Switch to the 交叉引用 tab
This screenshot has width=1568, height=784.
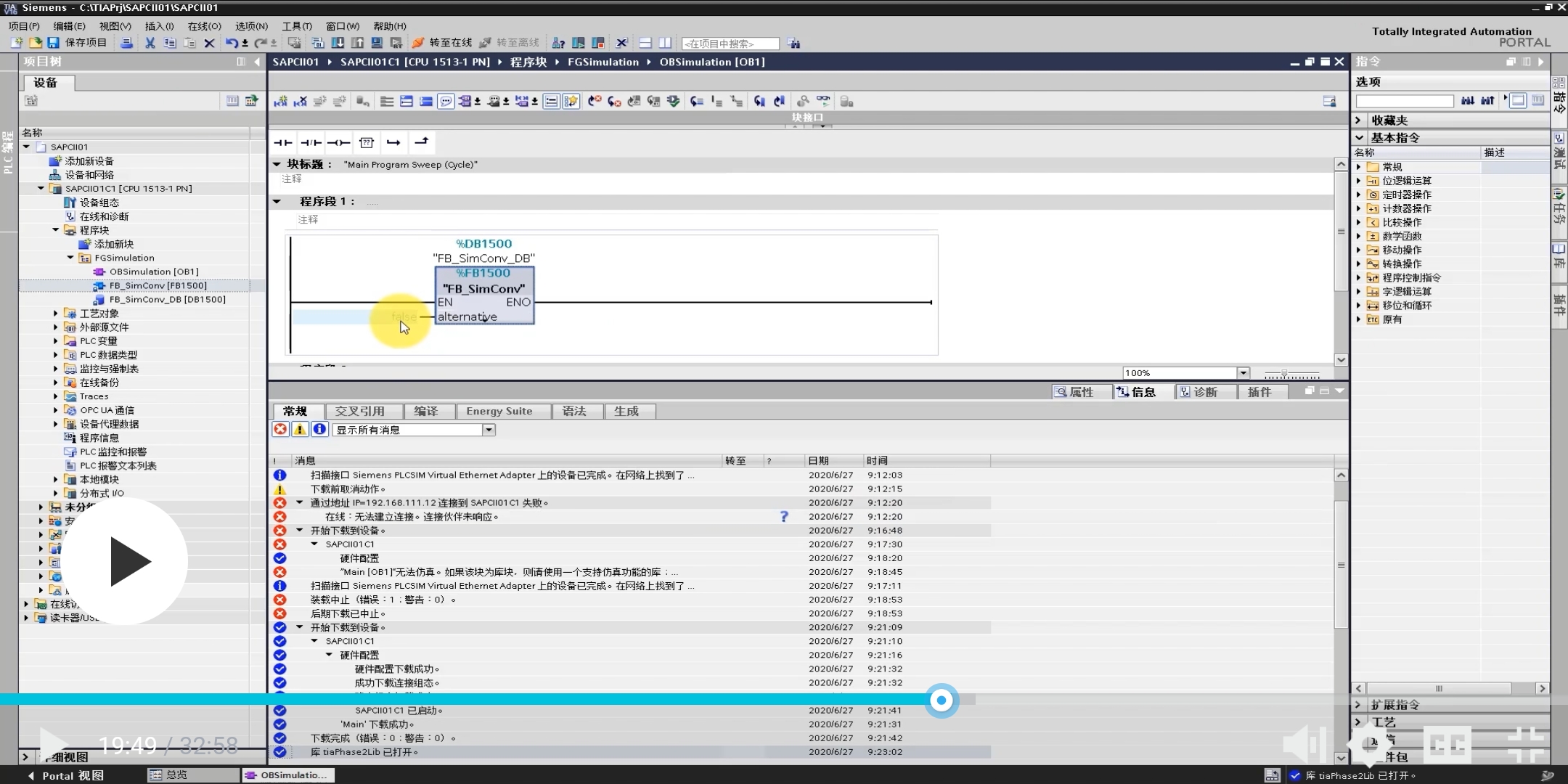(359, 412)
